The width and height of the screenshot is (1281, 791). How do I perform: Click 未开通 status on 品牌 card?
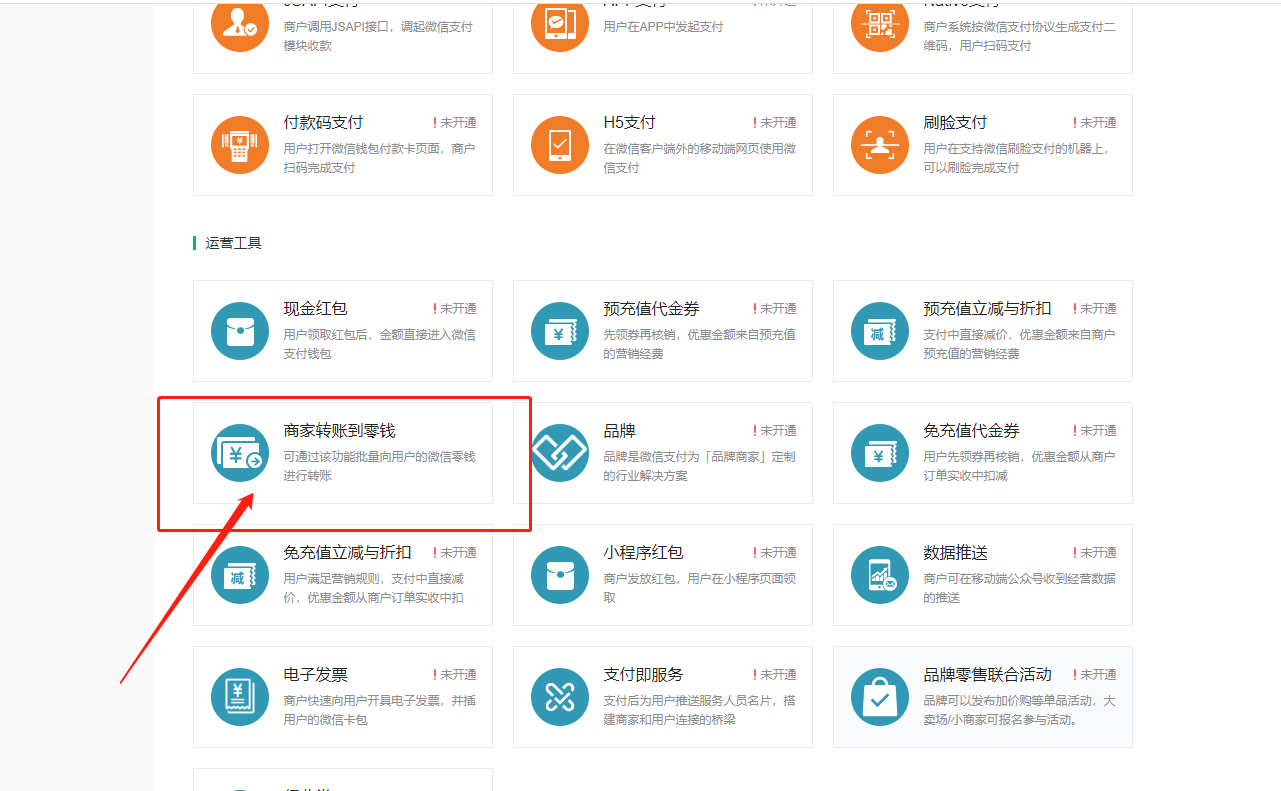click(775, 431)
